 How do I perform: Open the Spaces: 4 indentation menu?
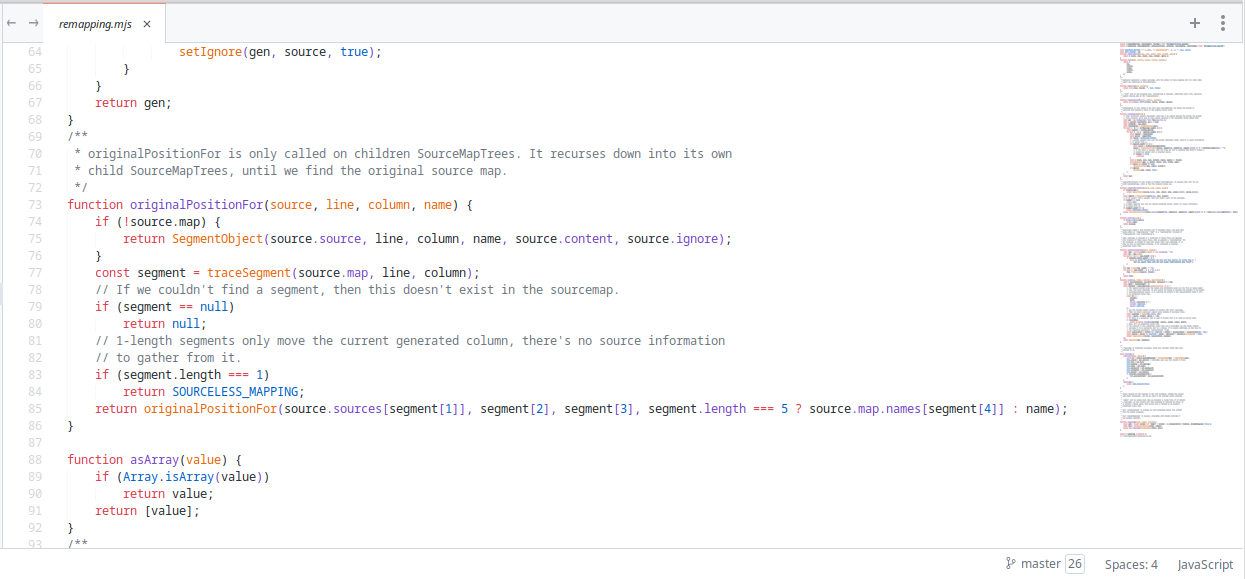(x=1131, y=564)
